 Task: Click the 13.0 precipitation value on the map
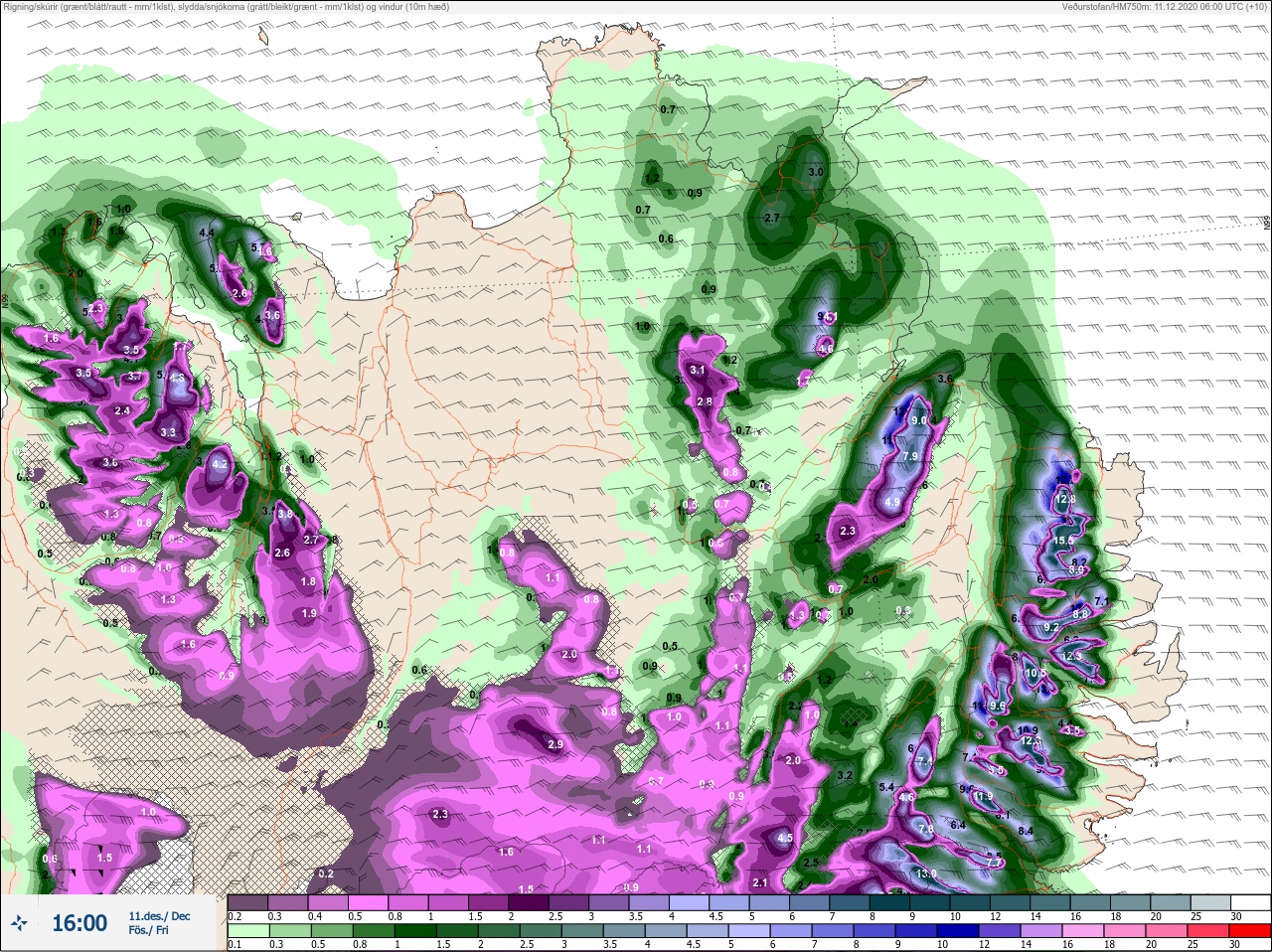point(927,873)
